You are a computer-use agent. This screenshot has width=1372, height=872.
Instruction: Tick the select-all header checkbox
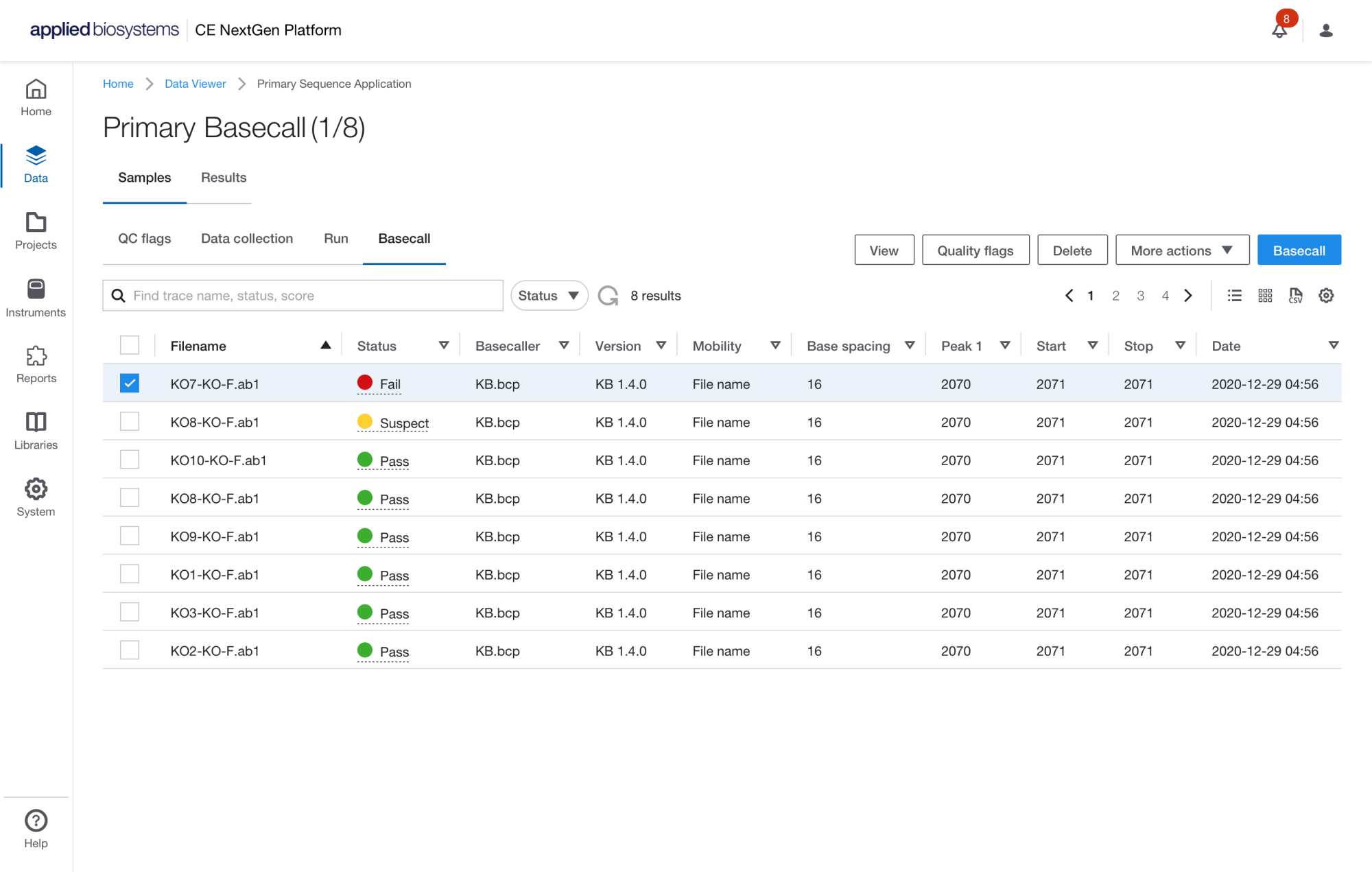(x=129, y=345)
